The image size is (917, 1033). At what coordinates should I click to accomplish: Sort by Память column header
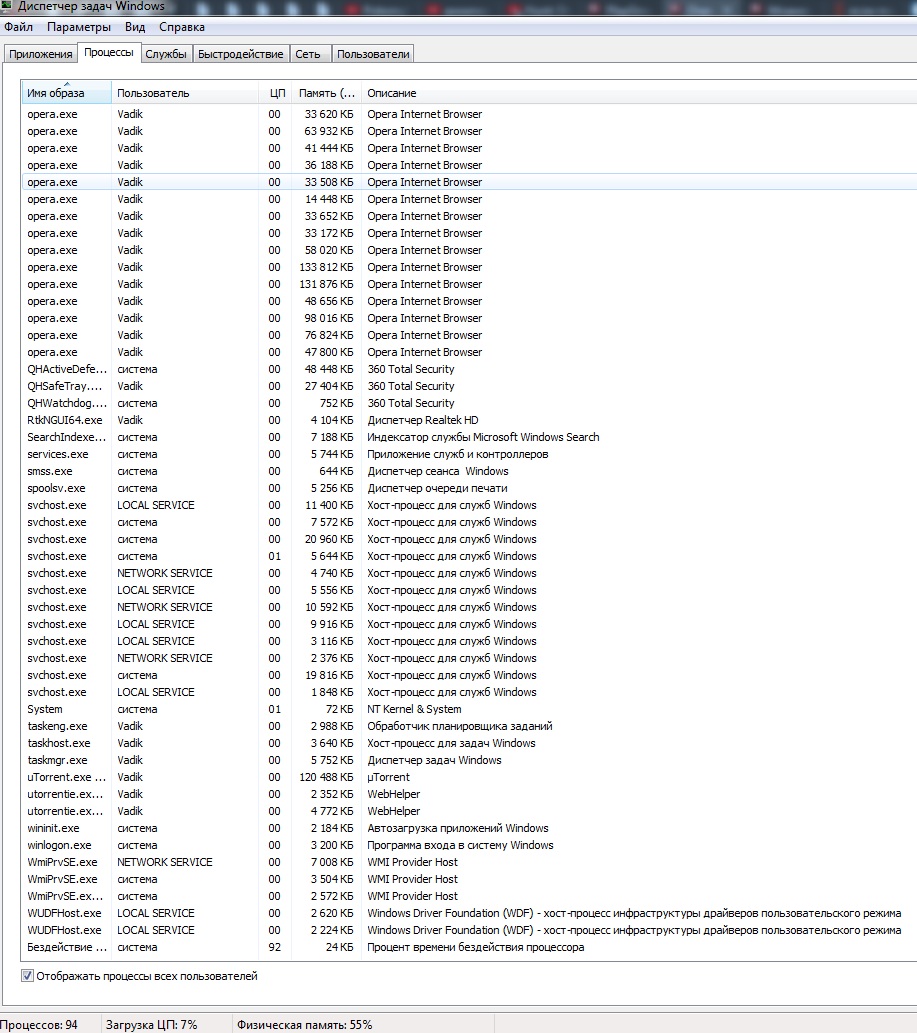click(327, 93)
